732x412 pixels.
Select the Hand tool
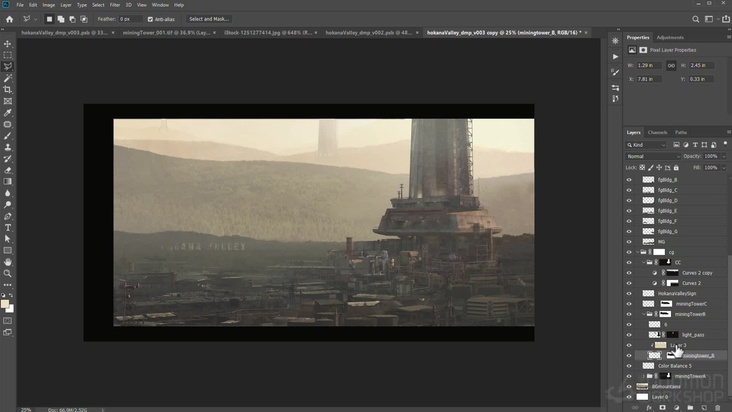tap(7, 262)
